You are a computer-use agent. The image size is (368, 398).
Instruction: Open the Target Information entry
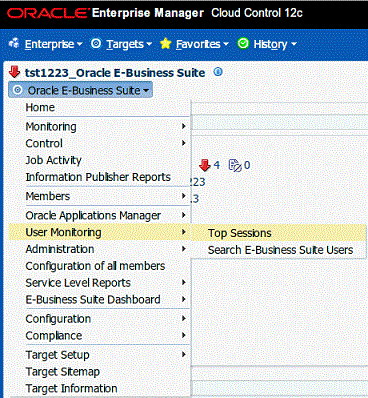tap(71, 388)
